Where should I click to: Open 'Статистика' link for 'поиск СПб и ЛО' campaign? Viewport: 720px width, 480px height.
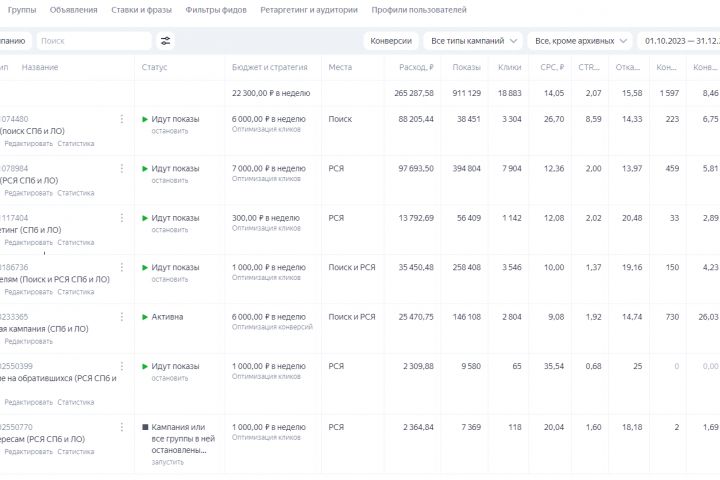point(76,143)
